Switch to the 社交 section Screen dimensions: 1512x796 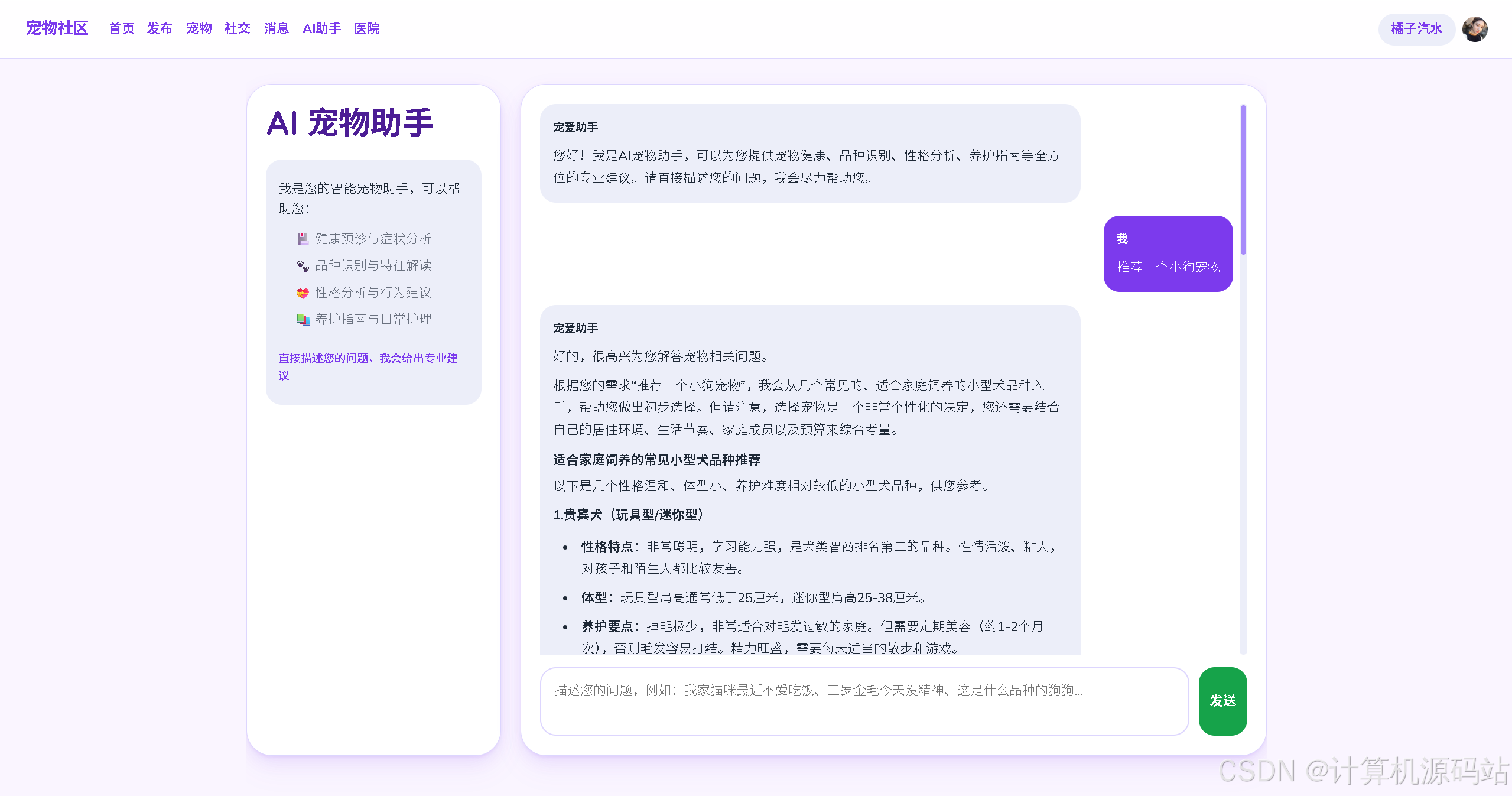pos(238,28)
